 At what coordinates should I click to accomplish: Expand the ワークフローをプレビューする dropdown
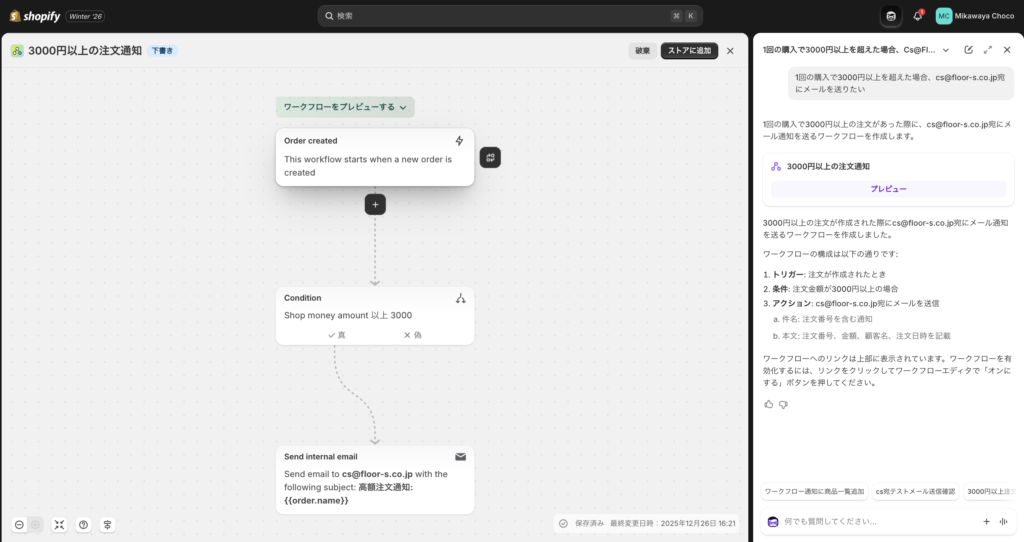(x=345, y=107)
